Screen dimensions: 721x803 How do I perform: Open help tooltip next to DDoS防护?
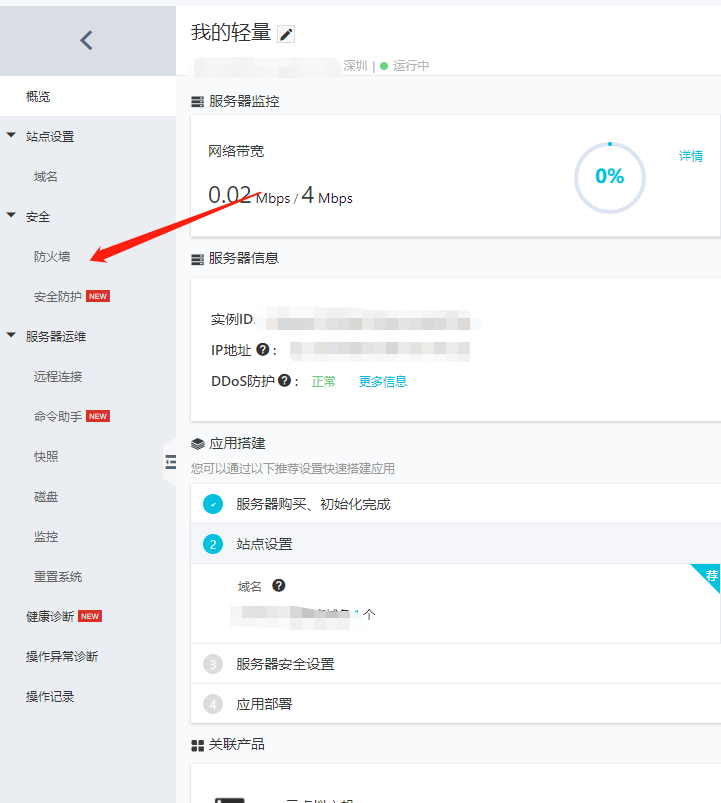click(x=285, y=381)
